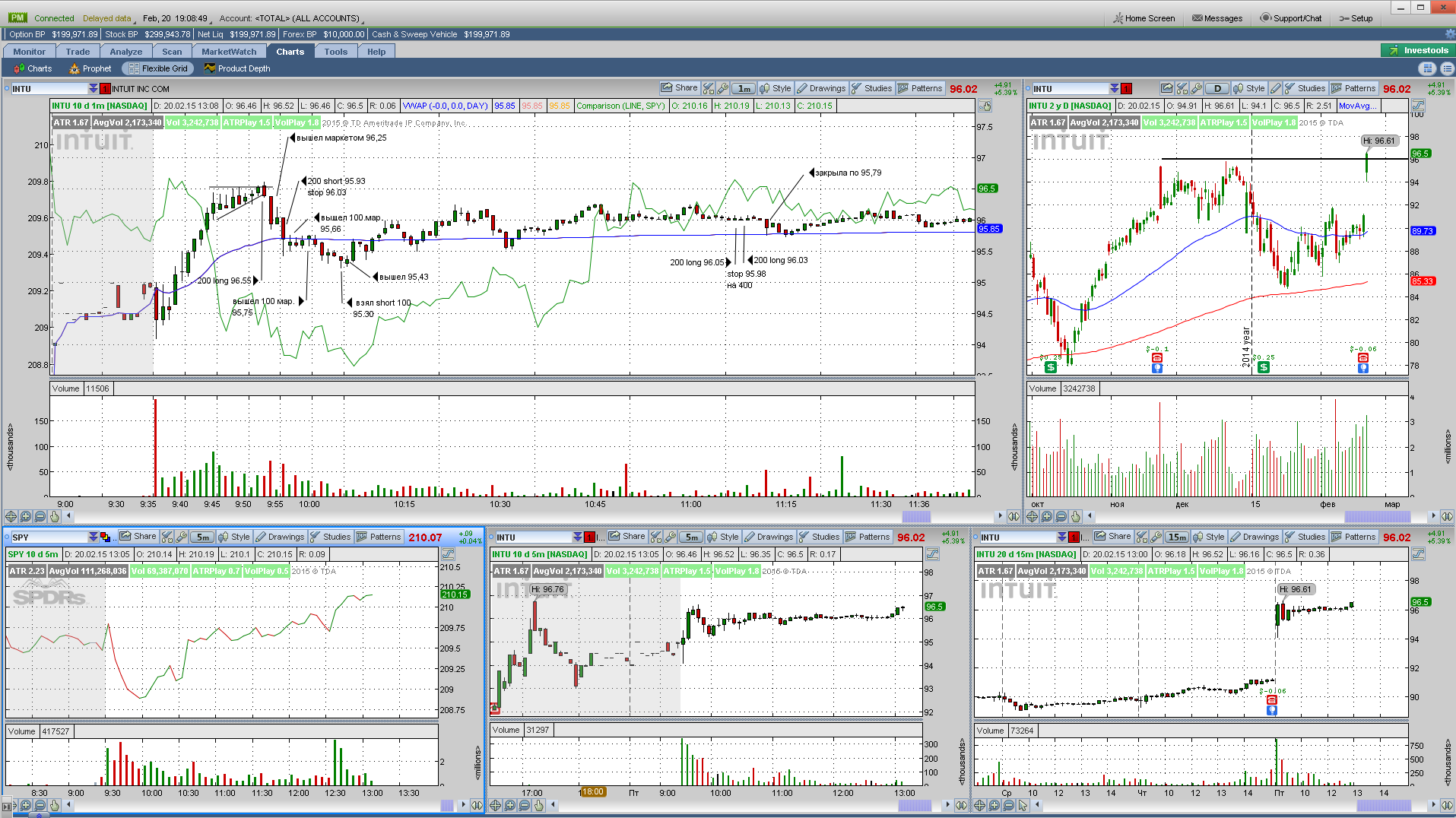Open chart settings wrench on INTU daily chart
1456x818 pixels.
point(1197,88)
